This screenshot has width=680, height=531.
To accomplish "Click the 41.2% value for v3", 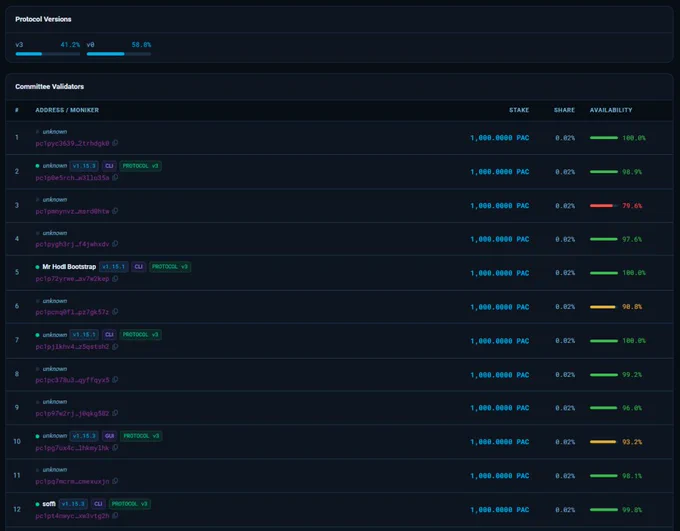I will point(70,45).
